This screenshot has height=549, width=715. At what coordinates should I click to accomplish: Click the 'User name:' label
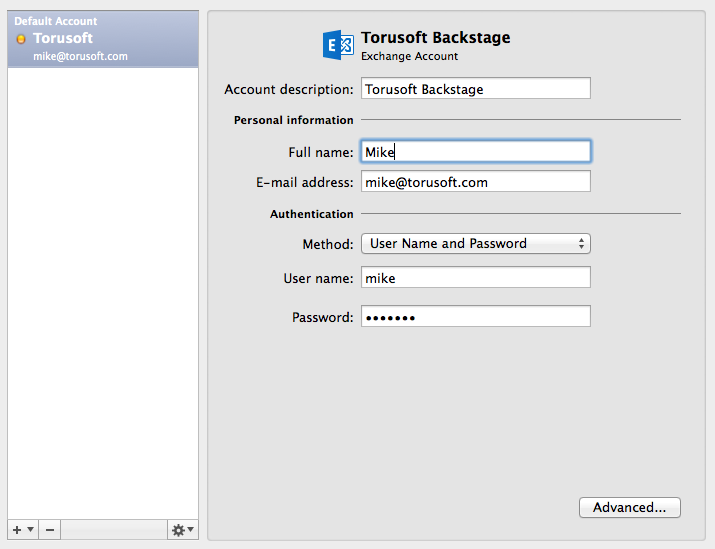tap(318, 278)
